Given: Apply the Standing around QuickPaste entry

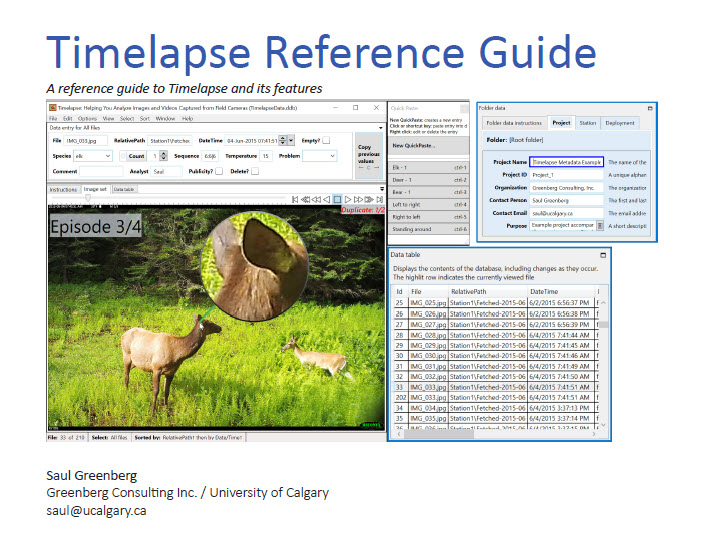Looking at the screenshot, I should point(428,229).
